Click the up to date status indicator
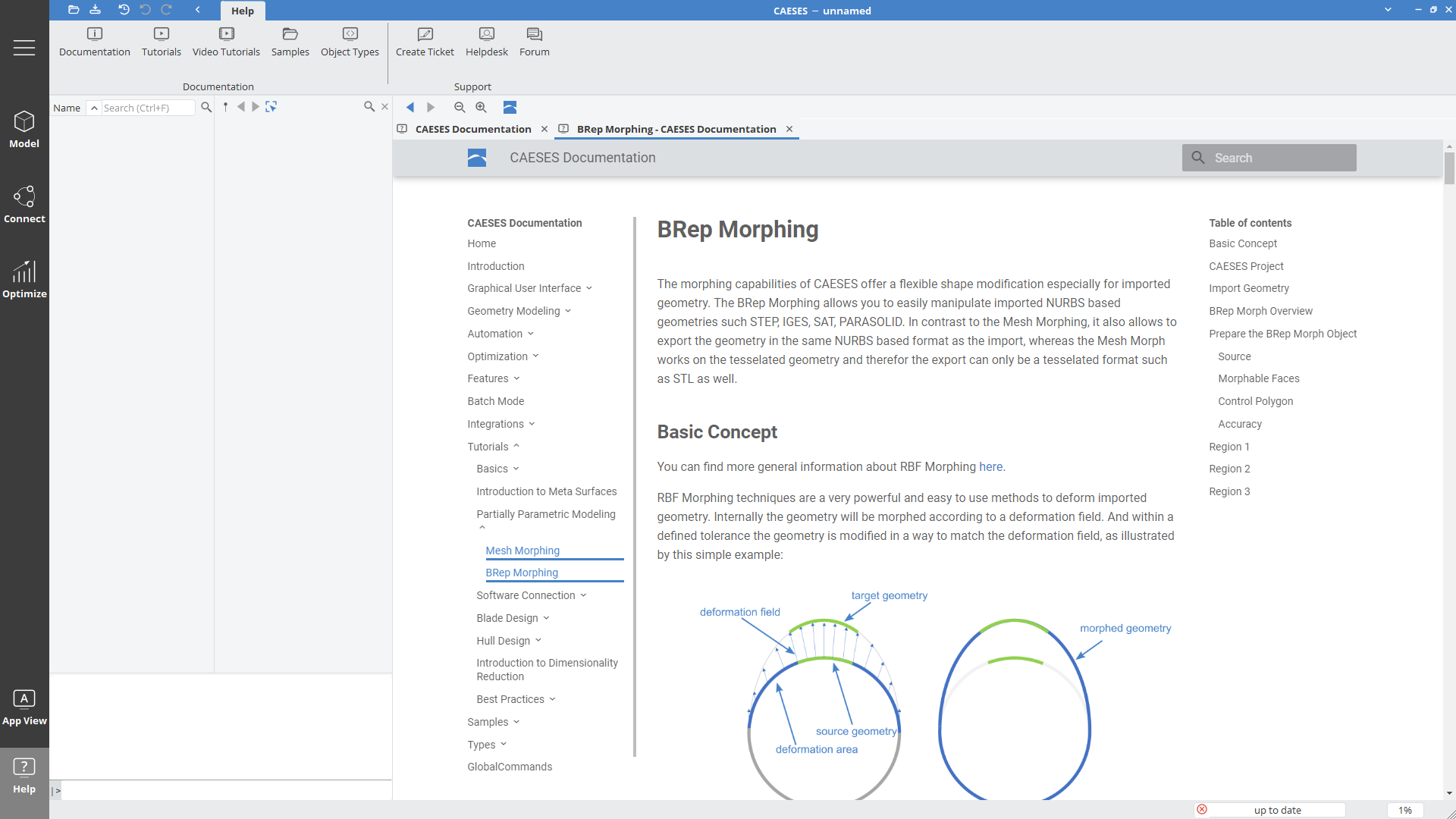The width and height of the screenshot is (1456, 819). coord(1277,810)
